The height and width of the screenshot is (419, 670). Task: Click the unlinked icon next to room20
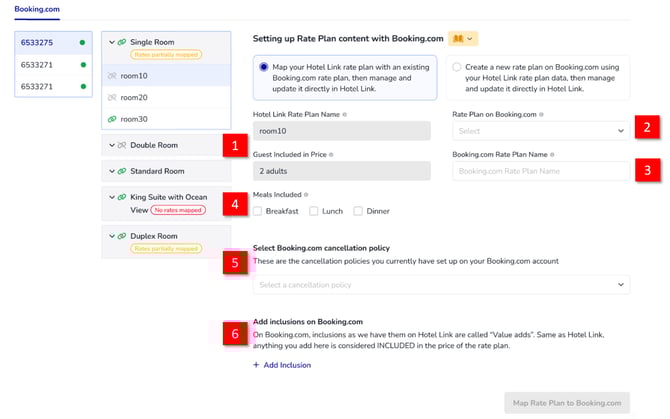112,97
